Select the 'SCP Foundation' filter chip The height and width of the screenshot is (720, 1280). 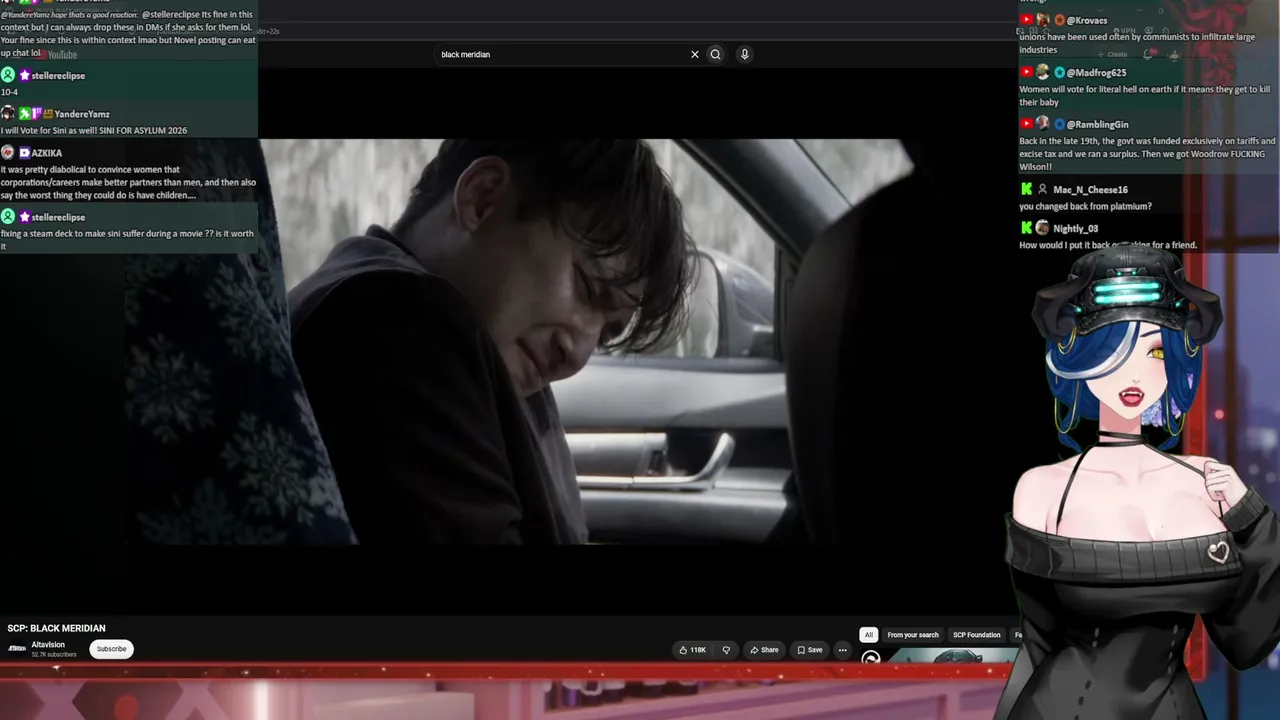[977, 635]
